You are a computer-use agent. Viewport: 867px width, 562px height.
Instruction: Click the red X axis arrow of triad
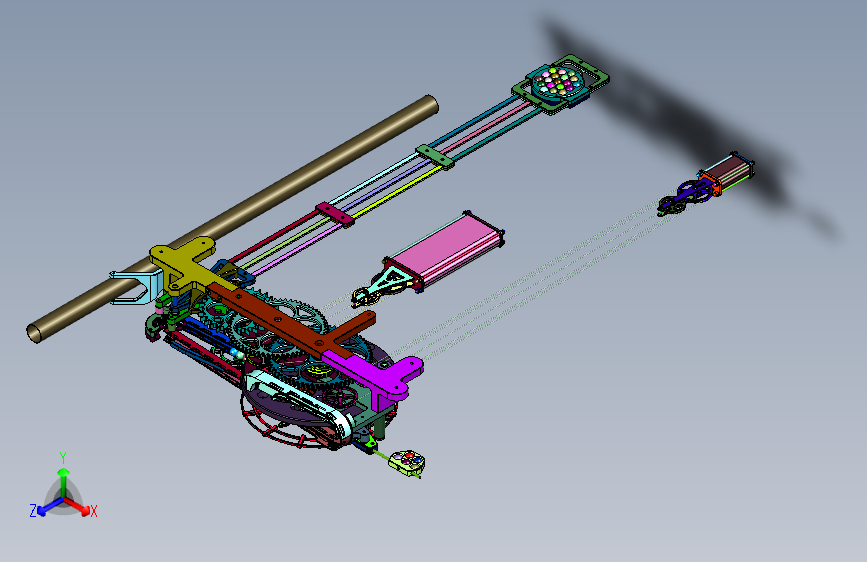(x=78, y=506)
